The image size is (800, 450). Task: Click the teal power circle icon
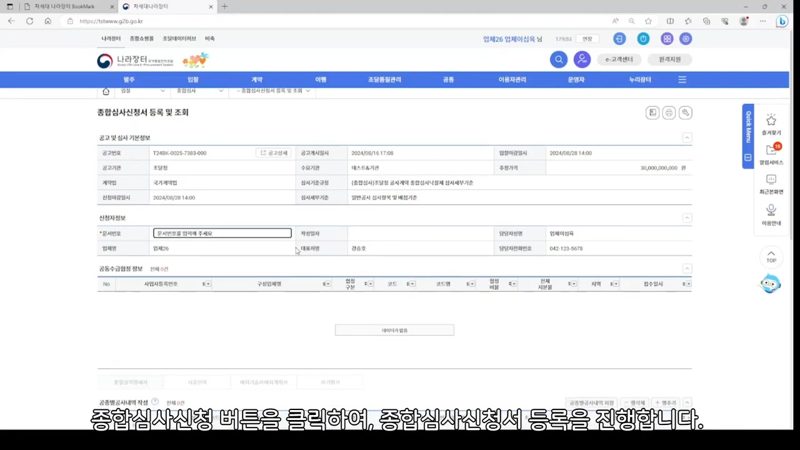(643, 39)
